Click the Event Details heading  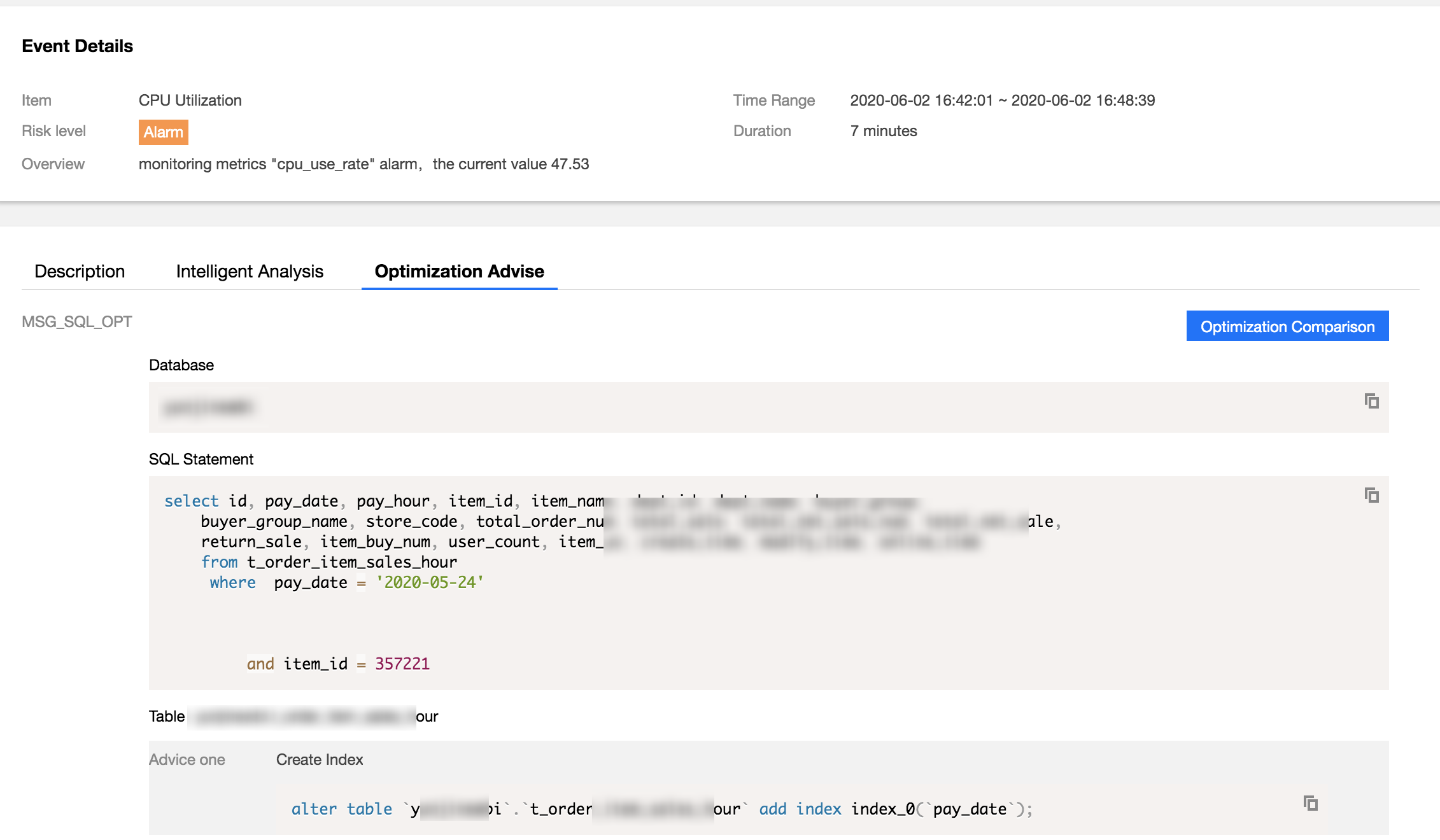tap(77, 46)
